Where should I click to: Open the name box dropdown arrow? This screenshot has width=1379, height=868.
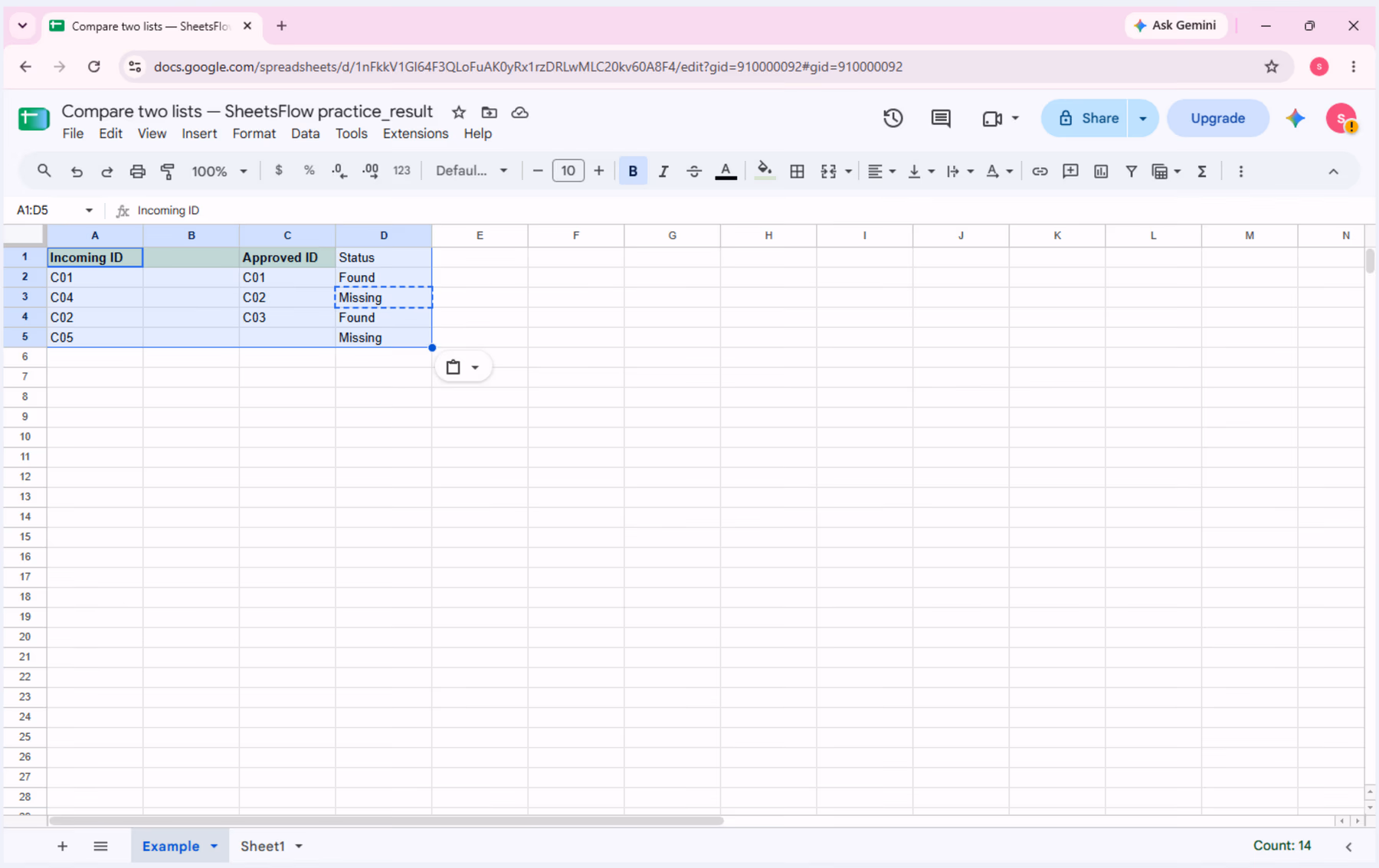(89, 210)
